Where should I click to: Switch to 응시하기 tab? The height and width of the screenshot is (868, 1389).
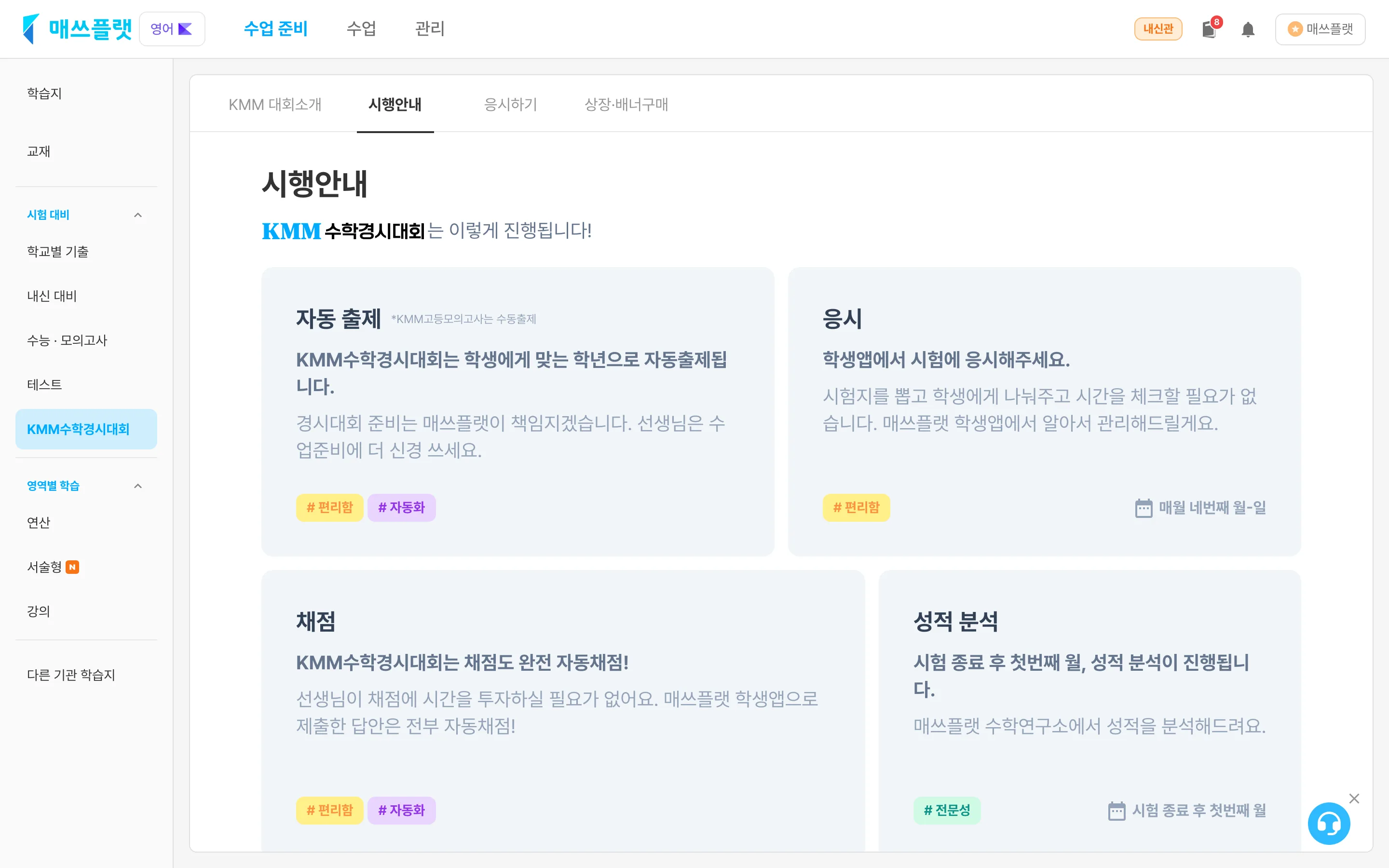pyautogui.click(x=510, y=104)
